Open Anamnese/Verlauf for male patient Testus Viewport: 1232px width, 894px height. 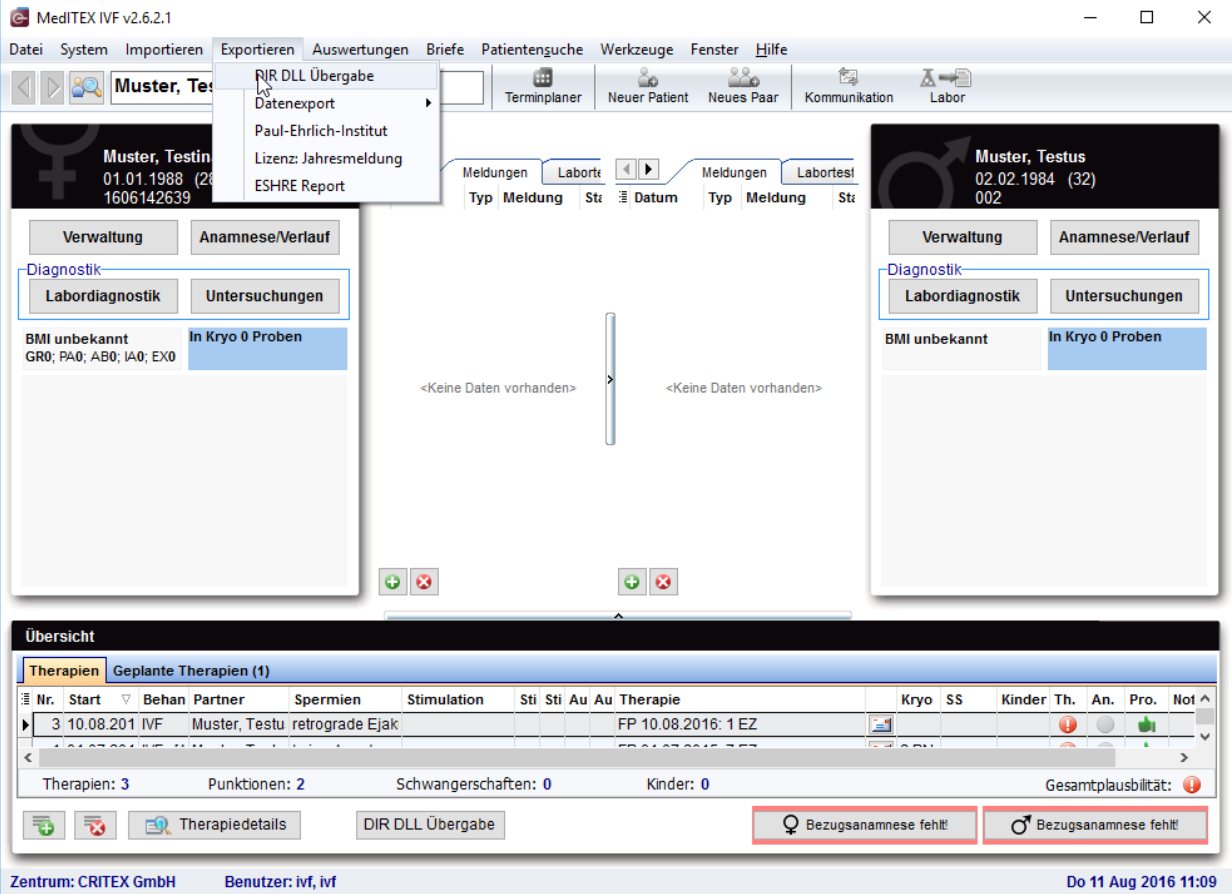coord(1124,237)
